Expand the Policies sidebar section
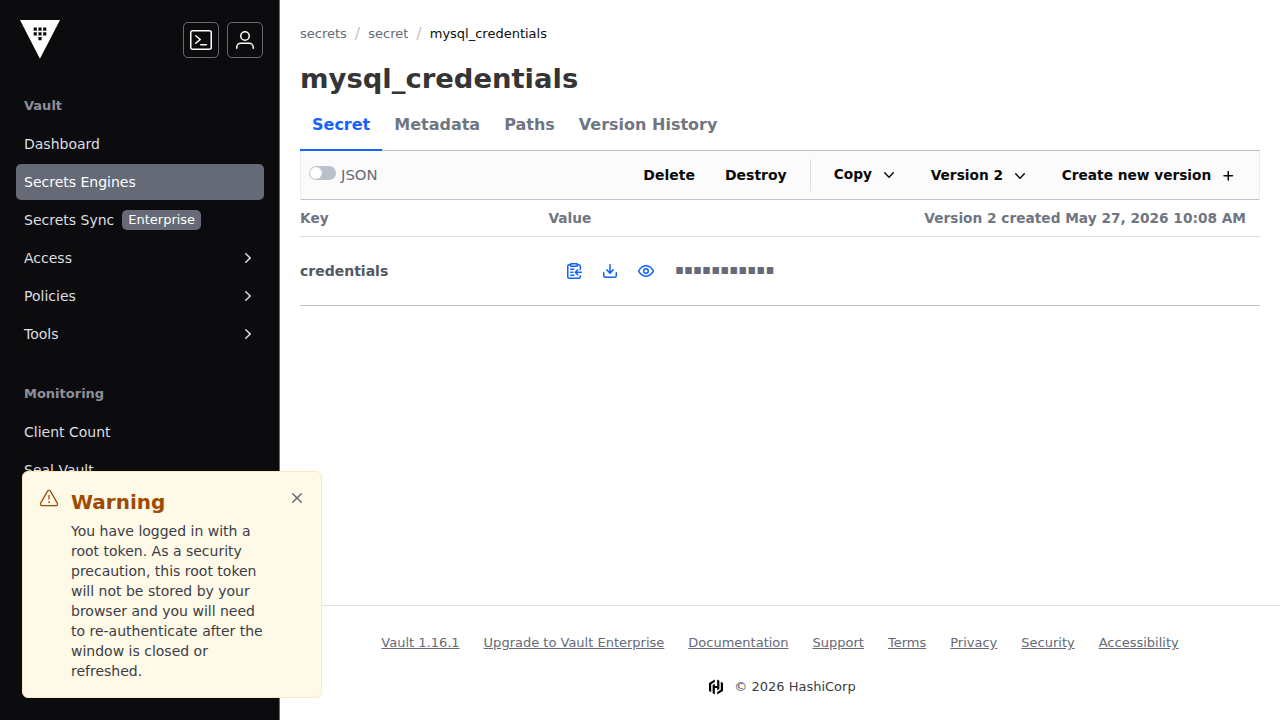Image resolution: width=1280 pixels, height=720 pixels. (140, 296)
